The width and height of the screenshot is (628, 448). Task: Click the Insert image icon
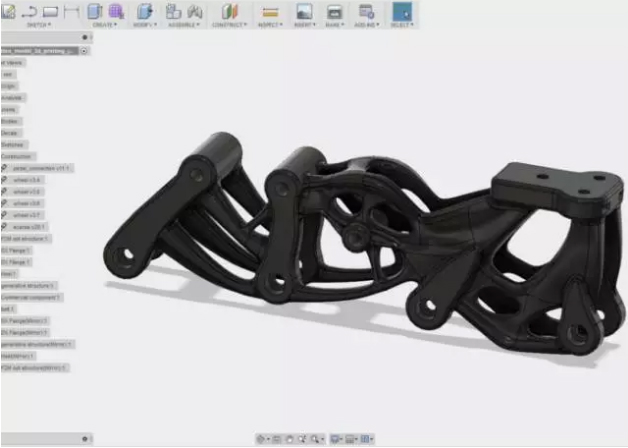pyautogui.click(x=304, y=11)
